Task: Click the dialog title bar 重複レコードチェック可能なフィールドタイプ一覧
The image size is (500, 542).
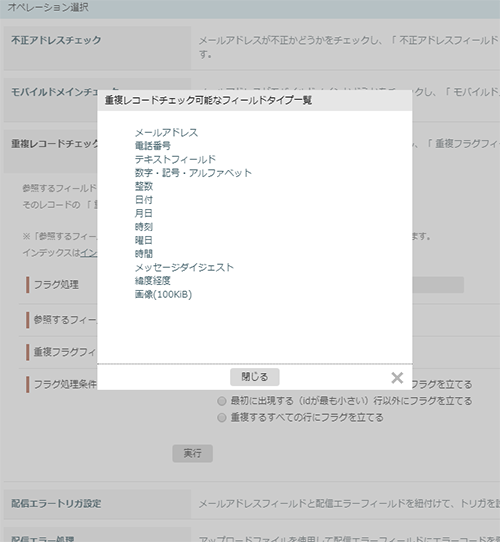Action: [254, 101]
